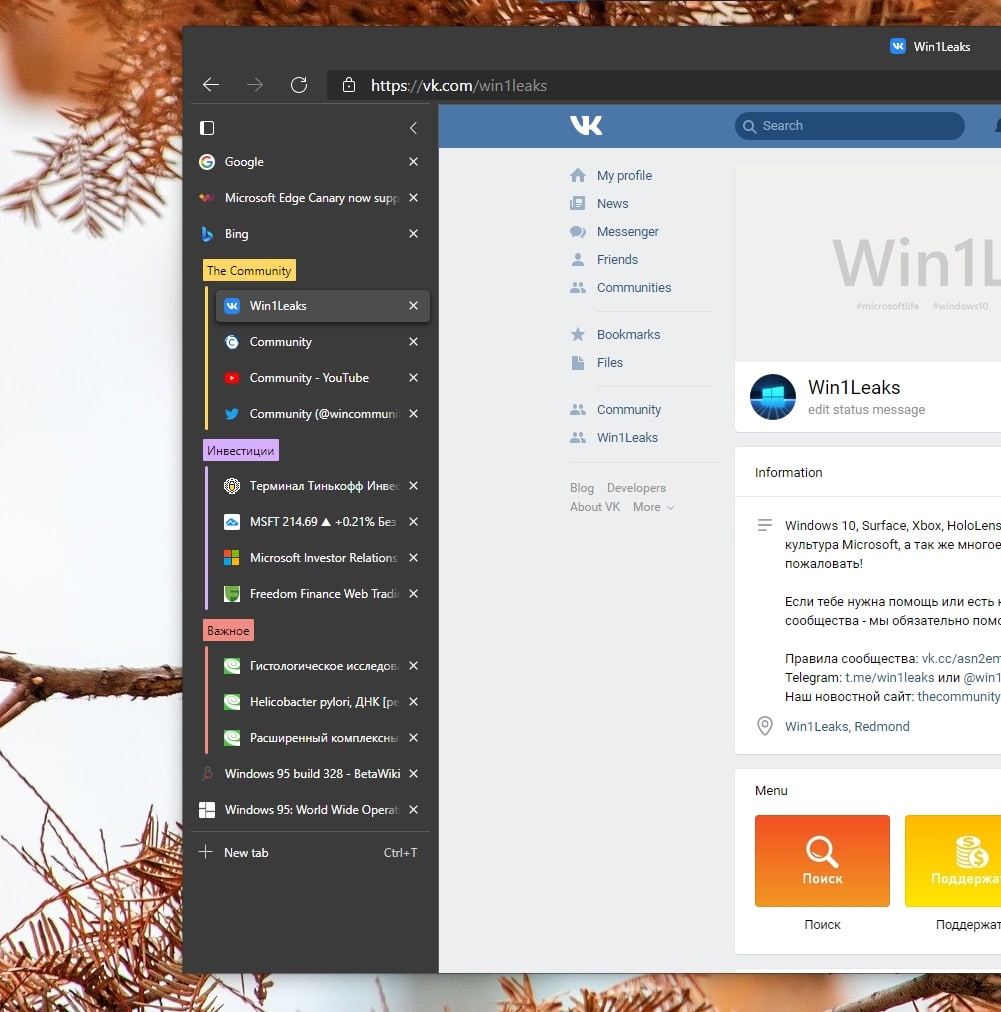The image size is (1001, 1012).
Task: Open Files in VK menu
Action: [609, 363]
